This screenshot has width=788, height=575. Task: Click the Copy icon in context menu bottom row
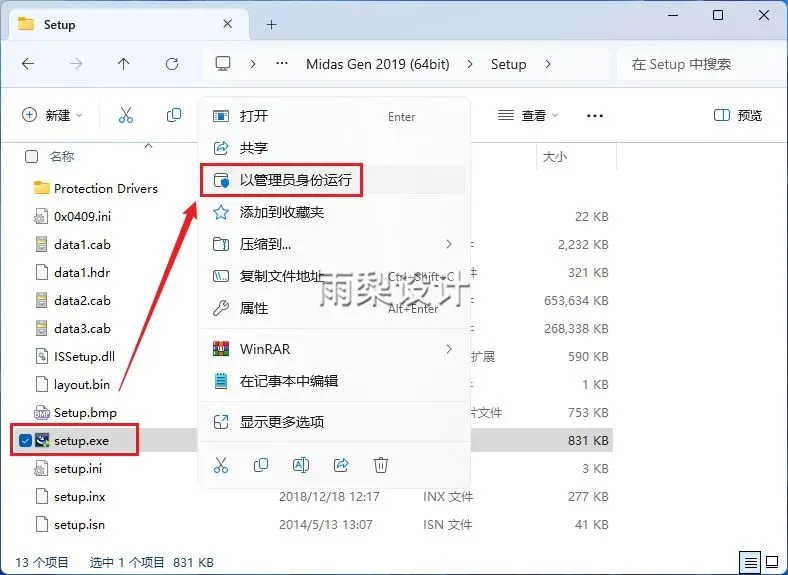coord(261,465)
